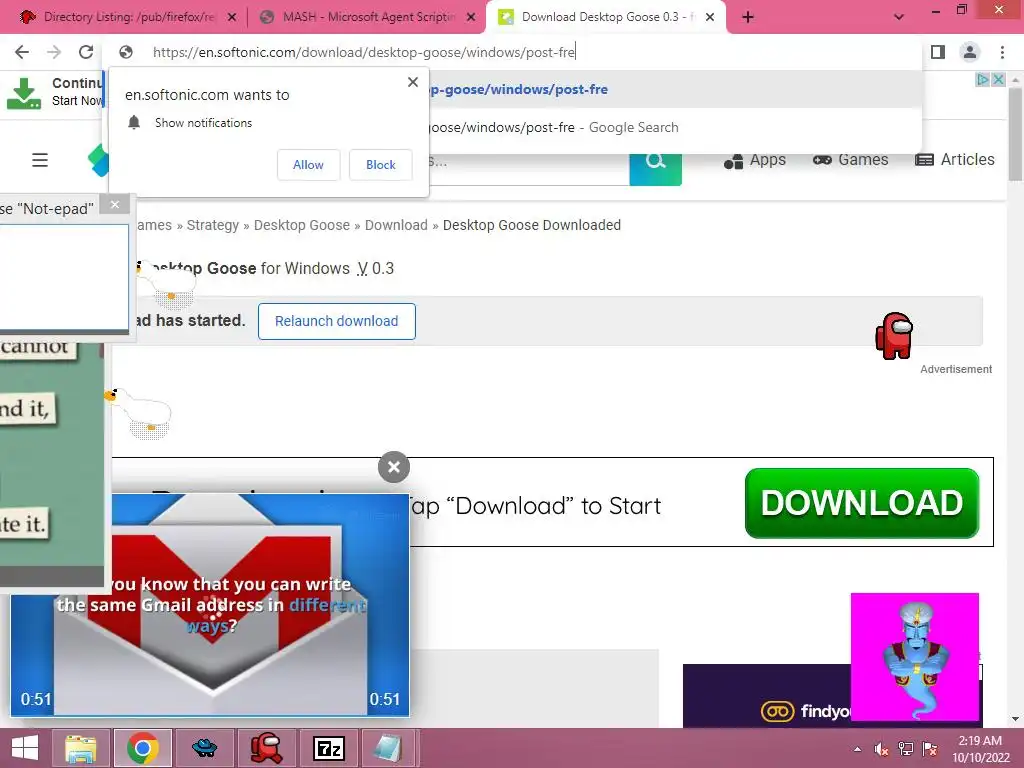Click the page vertical scrollbar thumb
This screenshot has height=768, width=1024.
pyautogui.click(x=1015, y=134)
